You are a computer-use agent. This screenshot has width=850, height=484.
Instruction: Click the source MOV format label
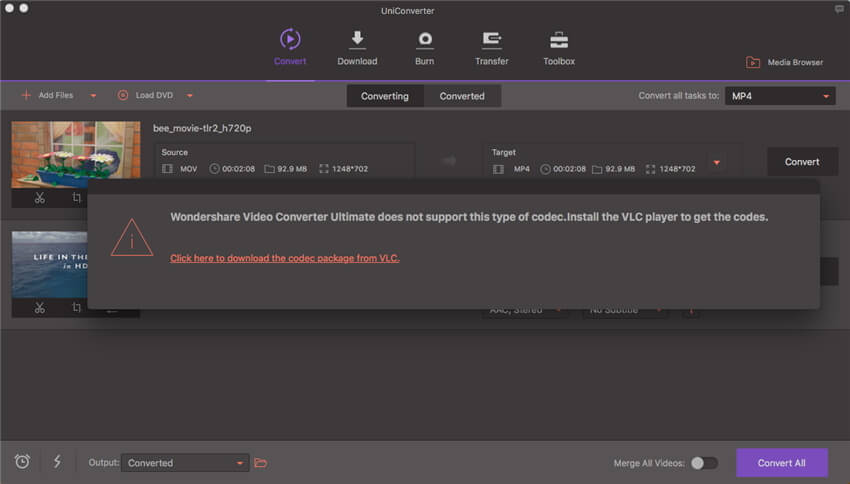coord(189,169)
